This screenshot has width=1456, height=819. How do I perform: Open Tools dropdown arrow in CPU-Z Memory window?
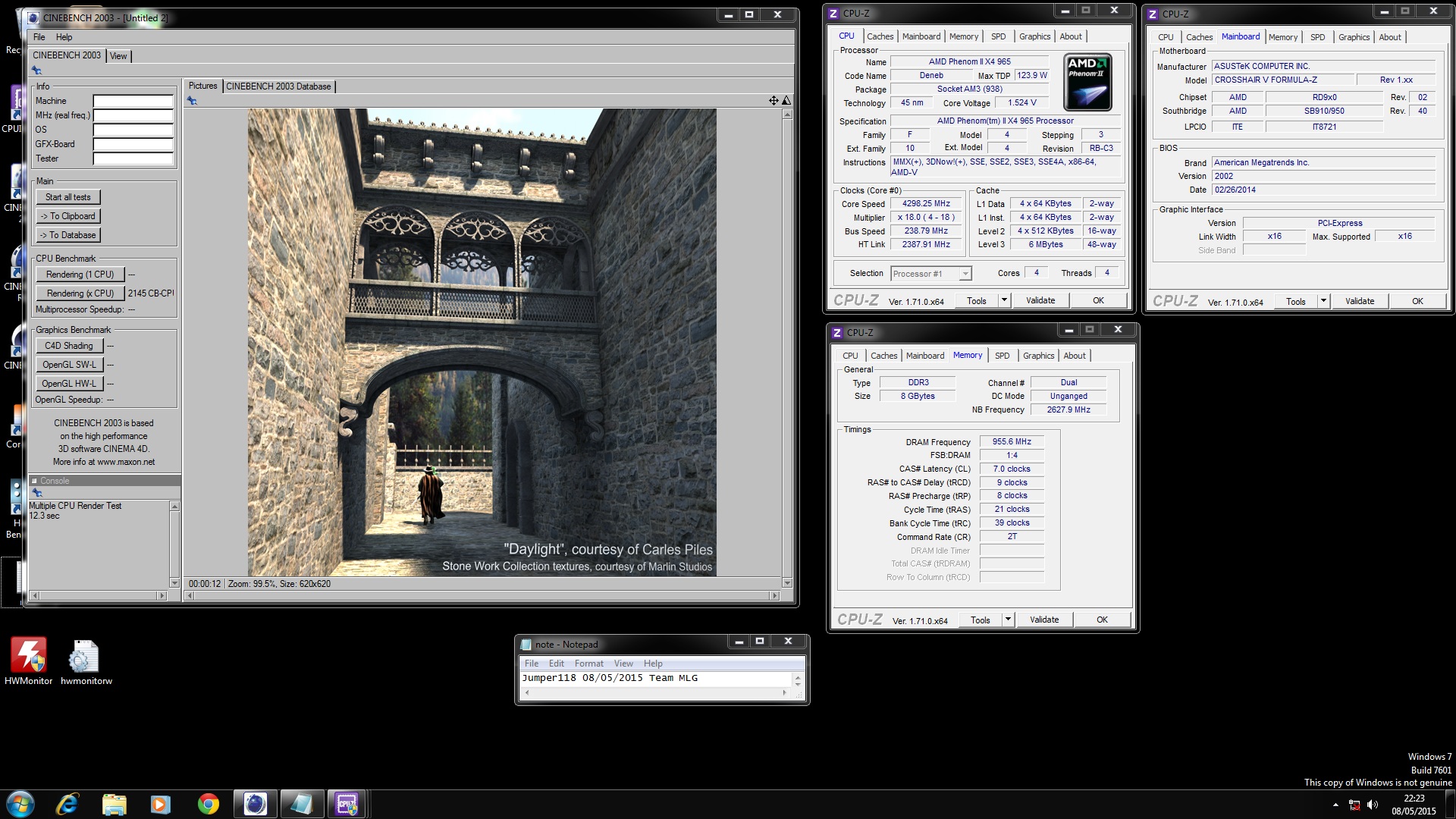(x=1008, y=620)
